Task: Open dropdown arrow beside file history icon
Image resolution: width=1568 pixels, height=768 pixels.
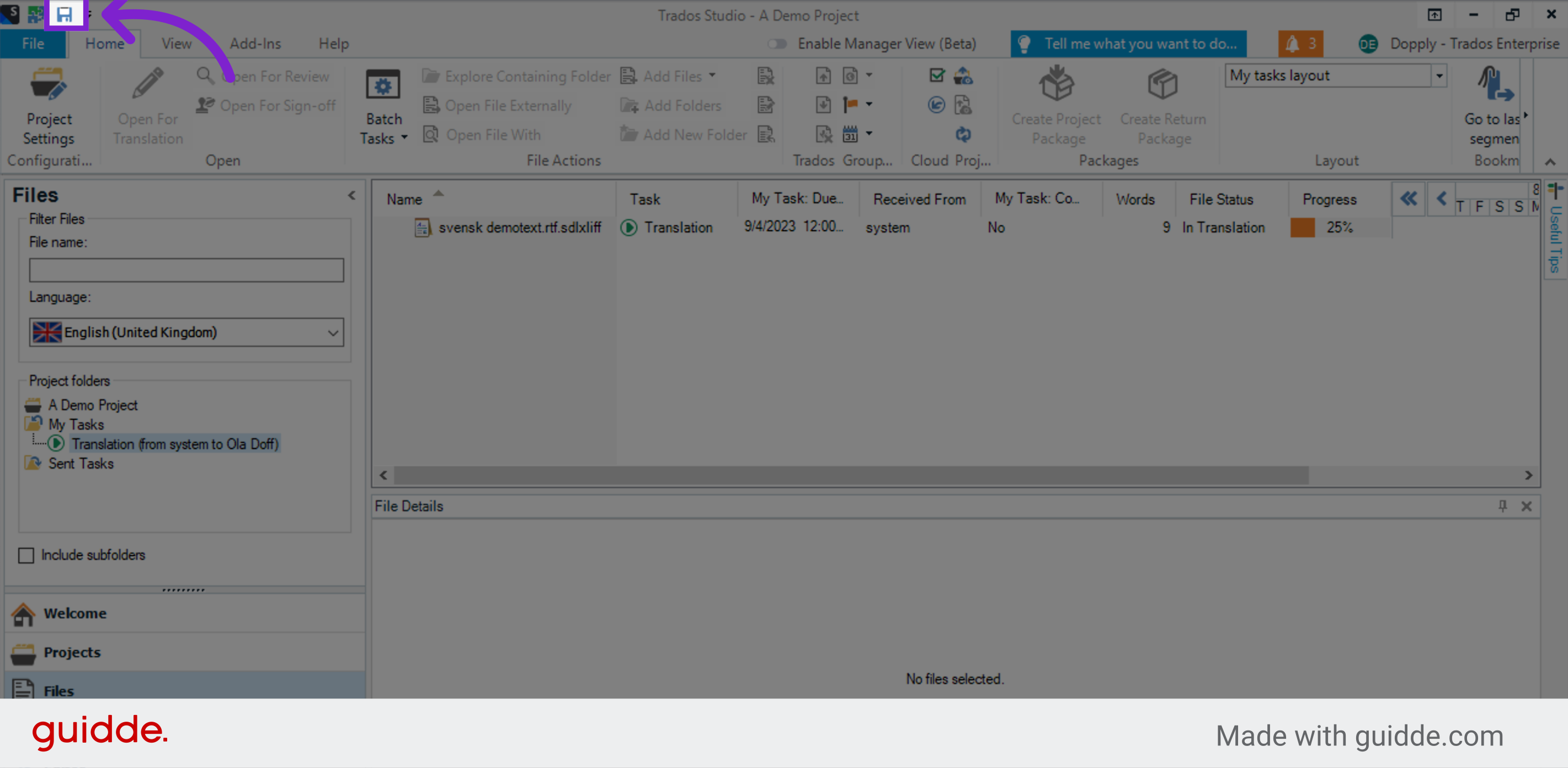Action: coord(869,75)
